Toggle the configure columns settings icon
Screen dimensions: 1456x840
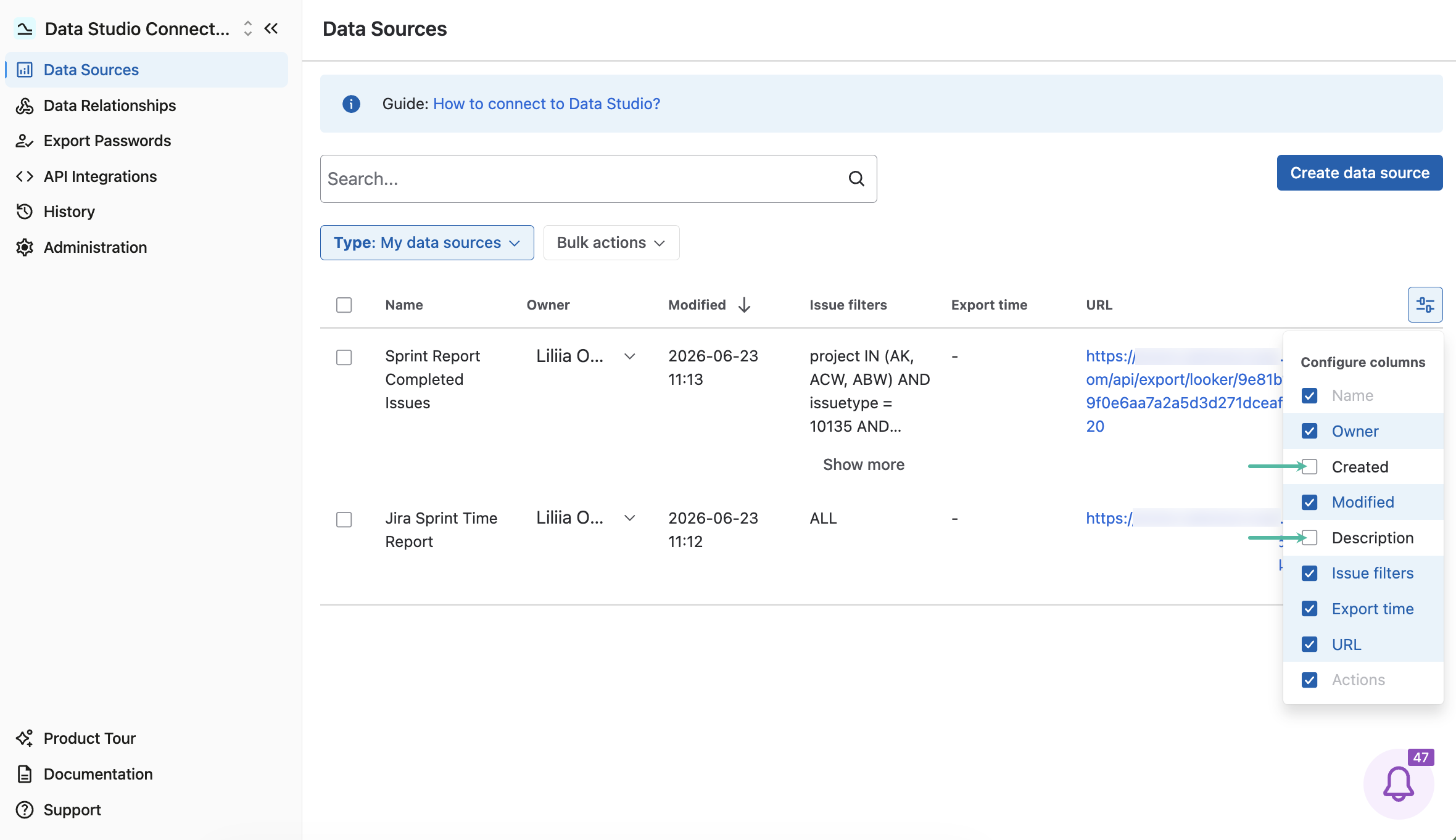[x=1425, y=305]
